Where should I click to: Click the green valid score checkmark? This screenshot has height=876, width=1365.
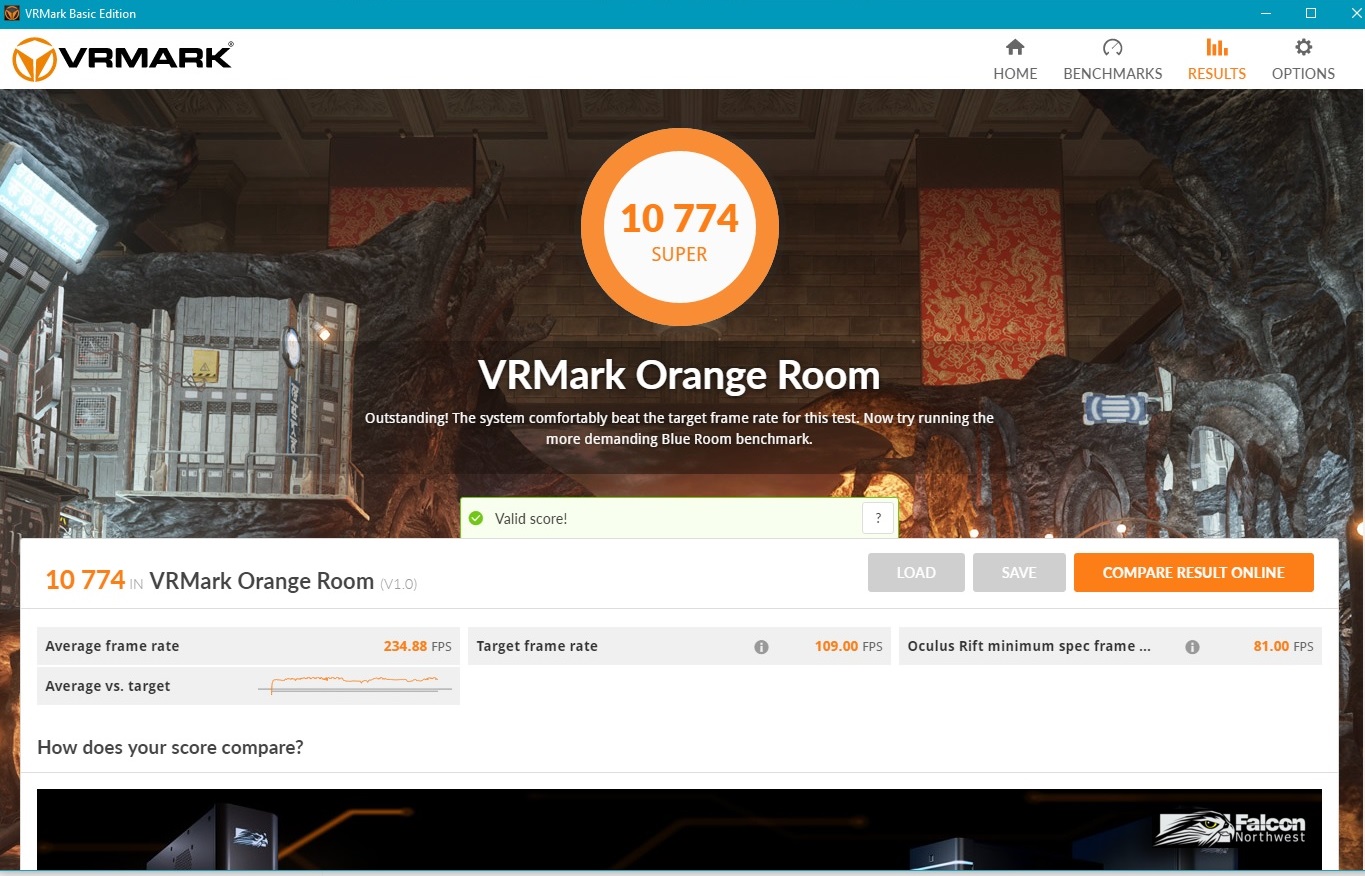tap(476, 518)
